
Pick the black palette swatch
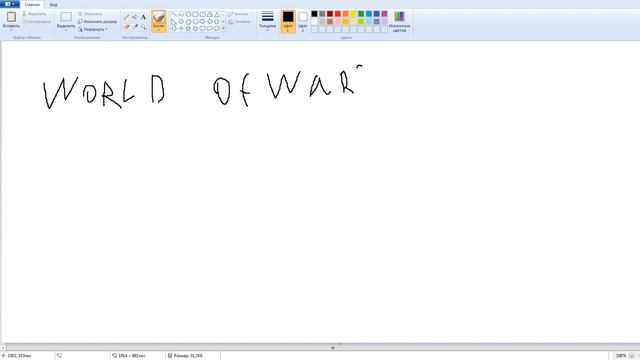tap(314, 14)
